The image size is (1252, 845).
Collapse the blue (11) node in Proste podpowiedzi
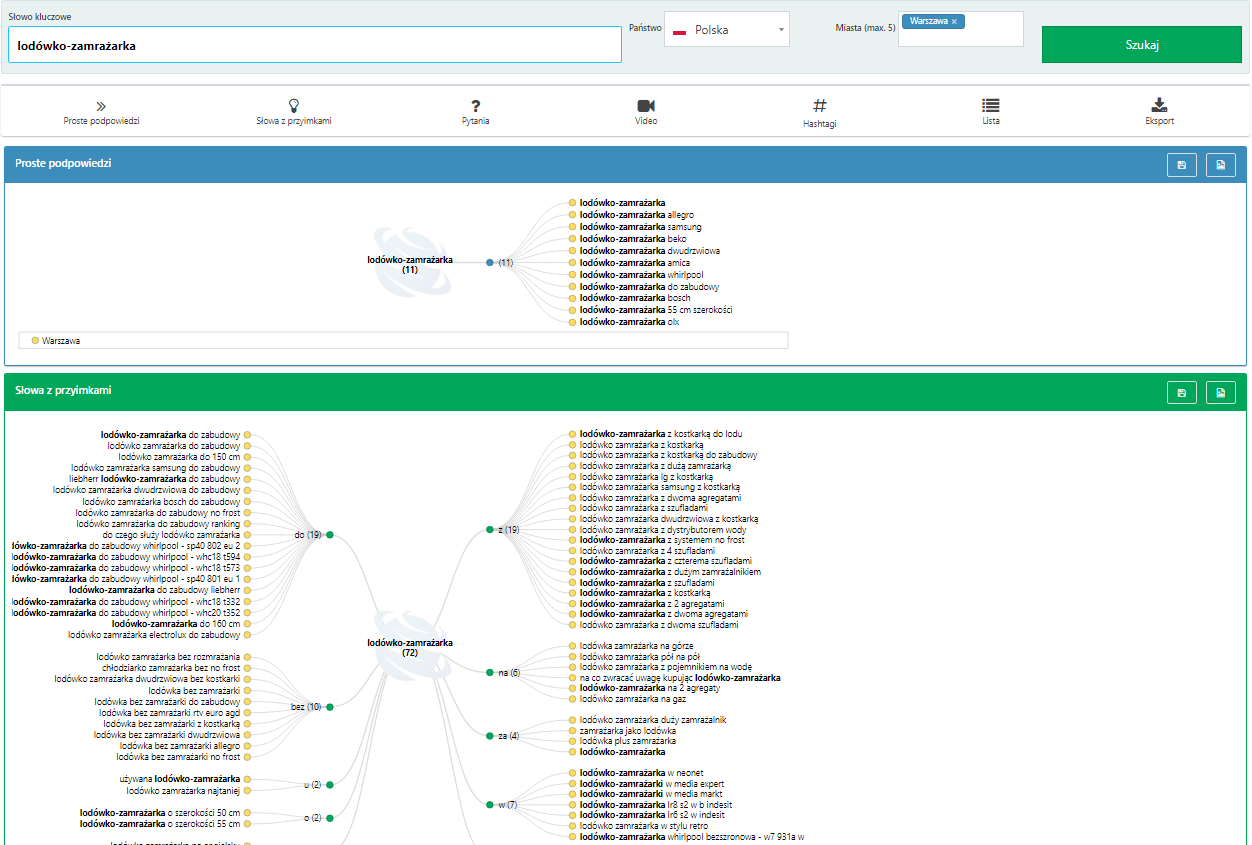(490, 262)
